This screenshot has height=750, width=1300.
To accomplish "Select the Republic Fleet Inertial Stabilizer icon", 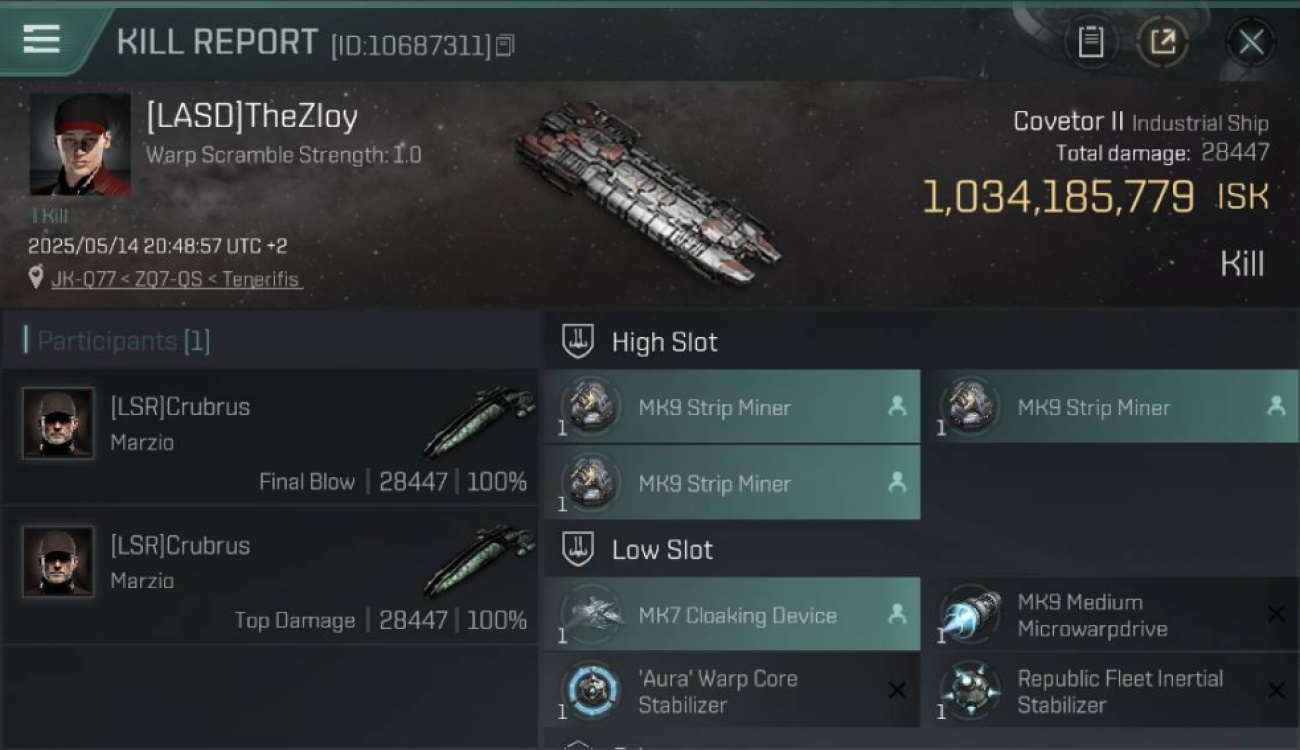I will 970,691.
